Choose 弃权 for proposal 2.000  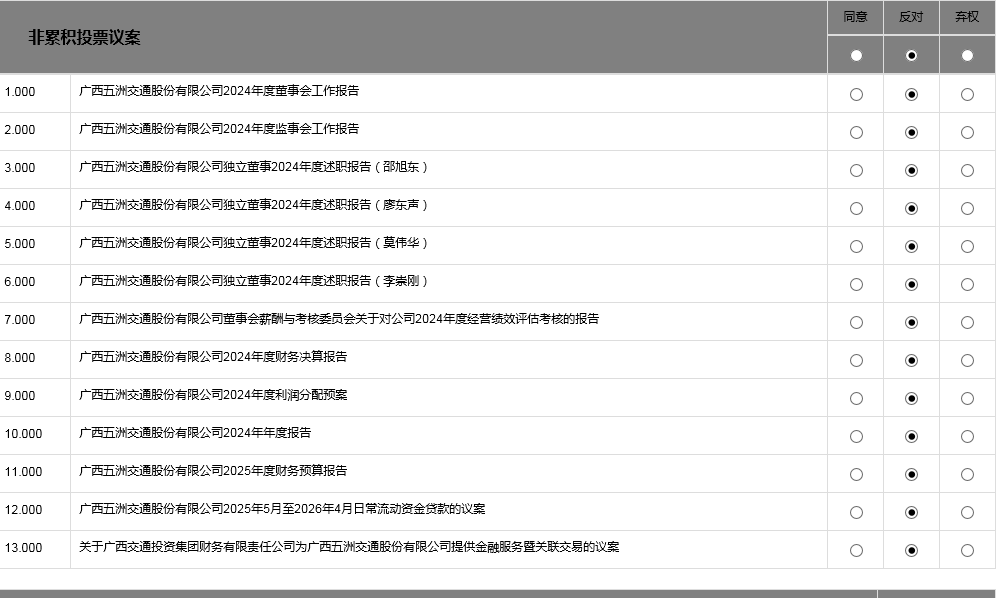(967, 133)
